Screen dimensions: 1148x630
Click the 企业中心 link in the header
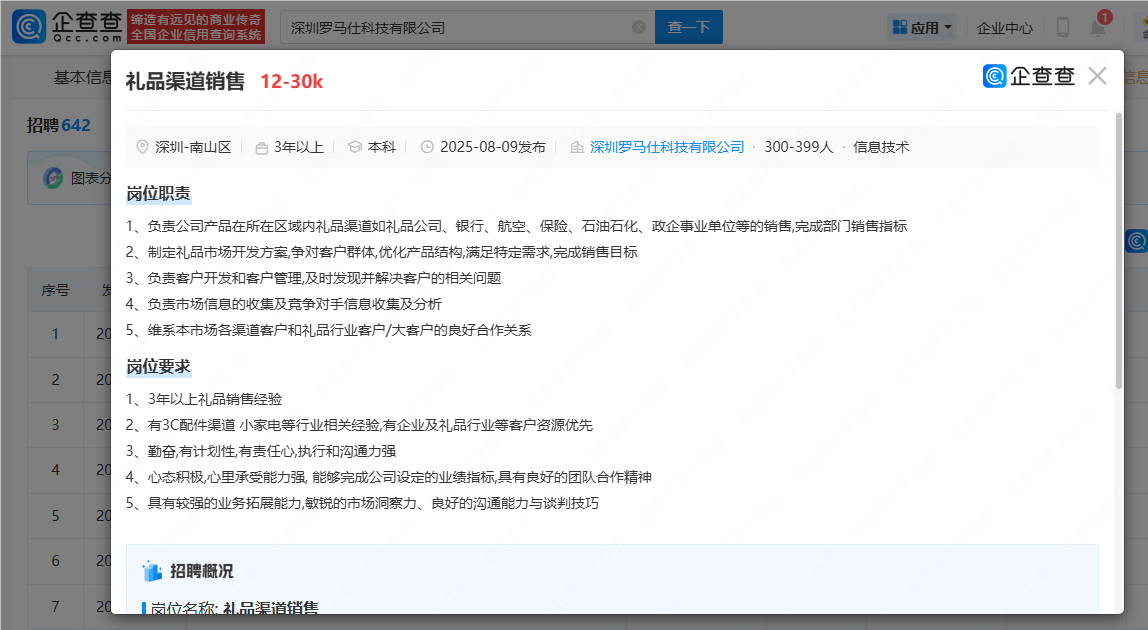(1004, 27)
